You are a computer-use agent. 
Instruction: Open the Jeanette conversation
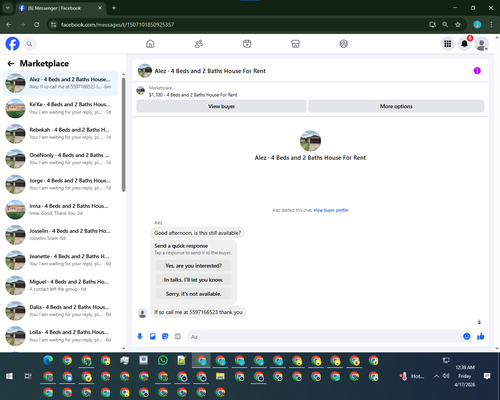coord(60,260)
